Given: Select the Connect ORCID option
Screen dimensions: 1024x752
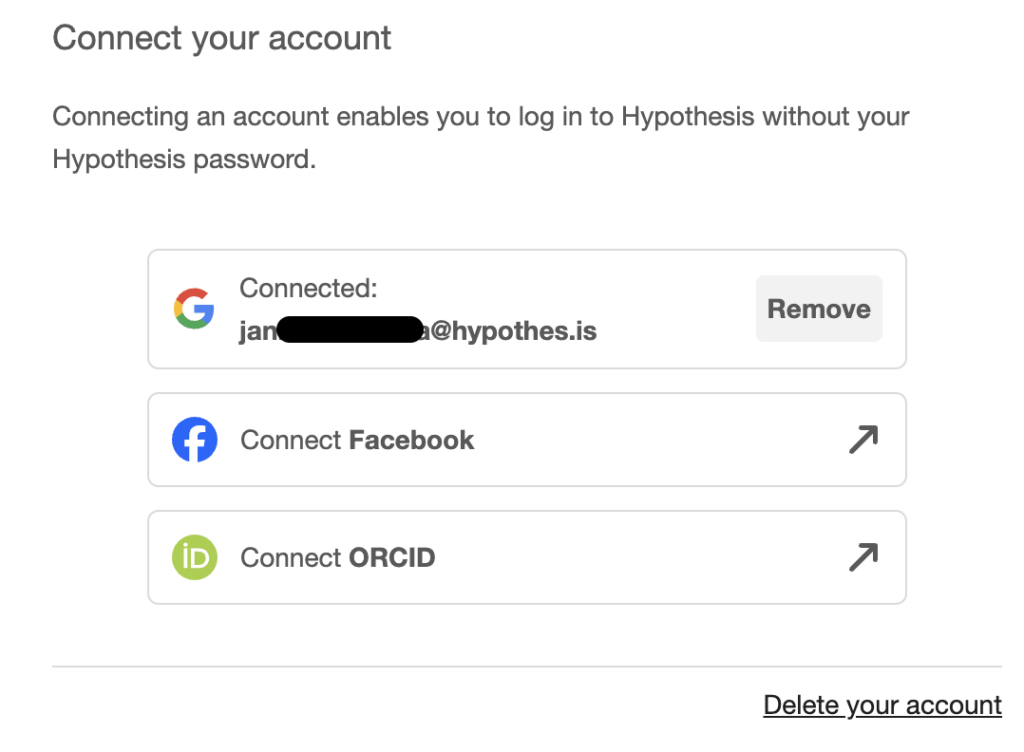Looking at the screenshot, I should point(527,557).
